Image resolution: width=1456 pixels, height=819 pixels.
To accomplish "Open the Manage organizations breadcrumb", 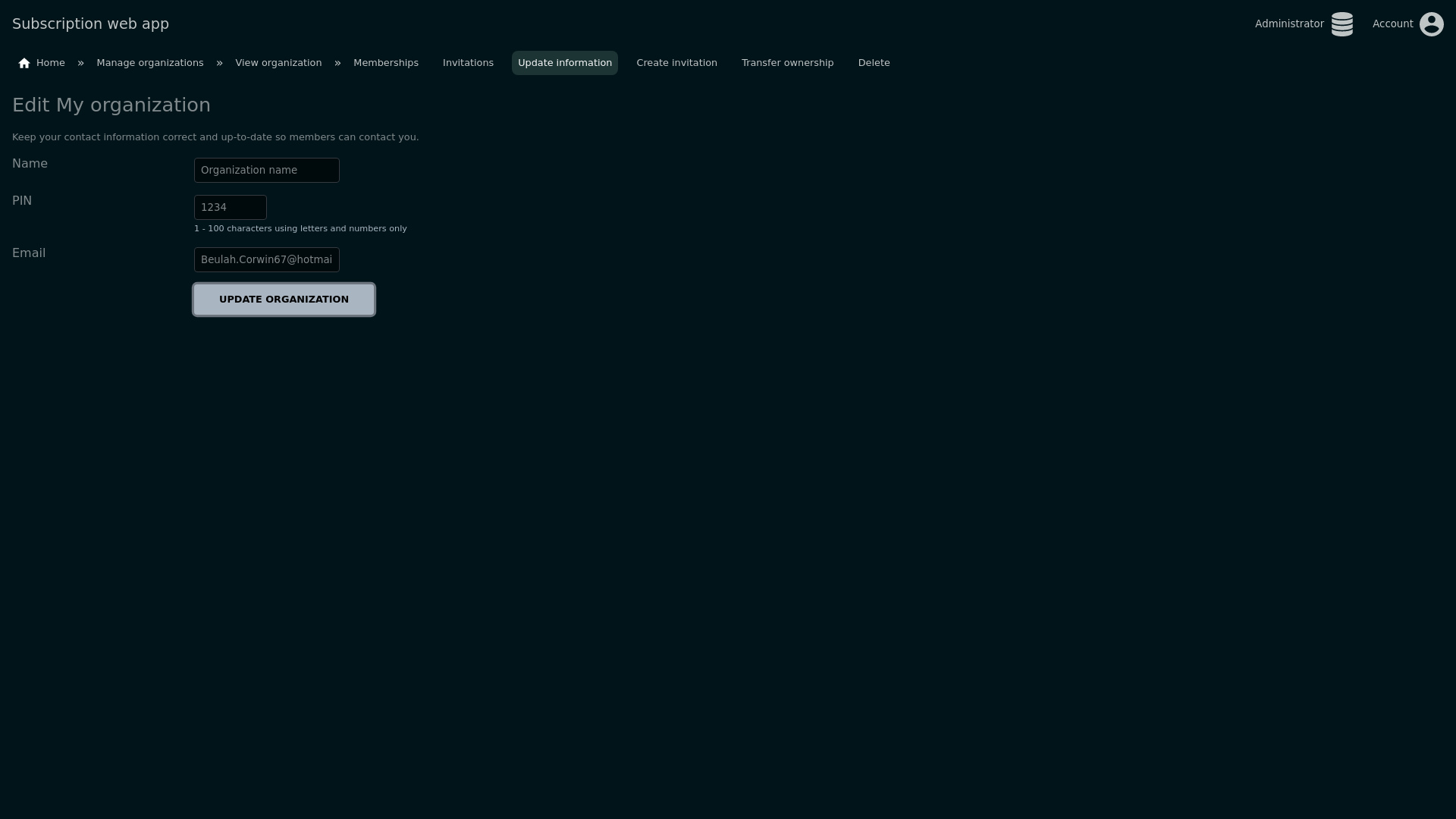I will (150, 63).
